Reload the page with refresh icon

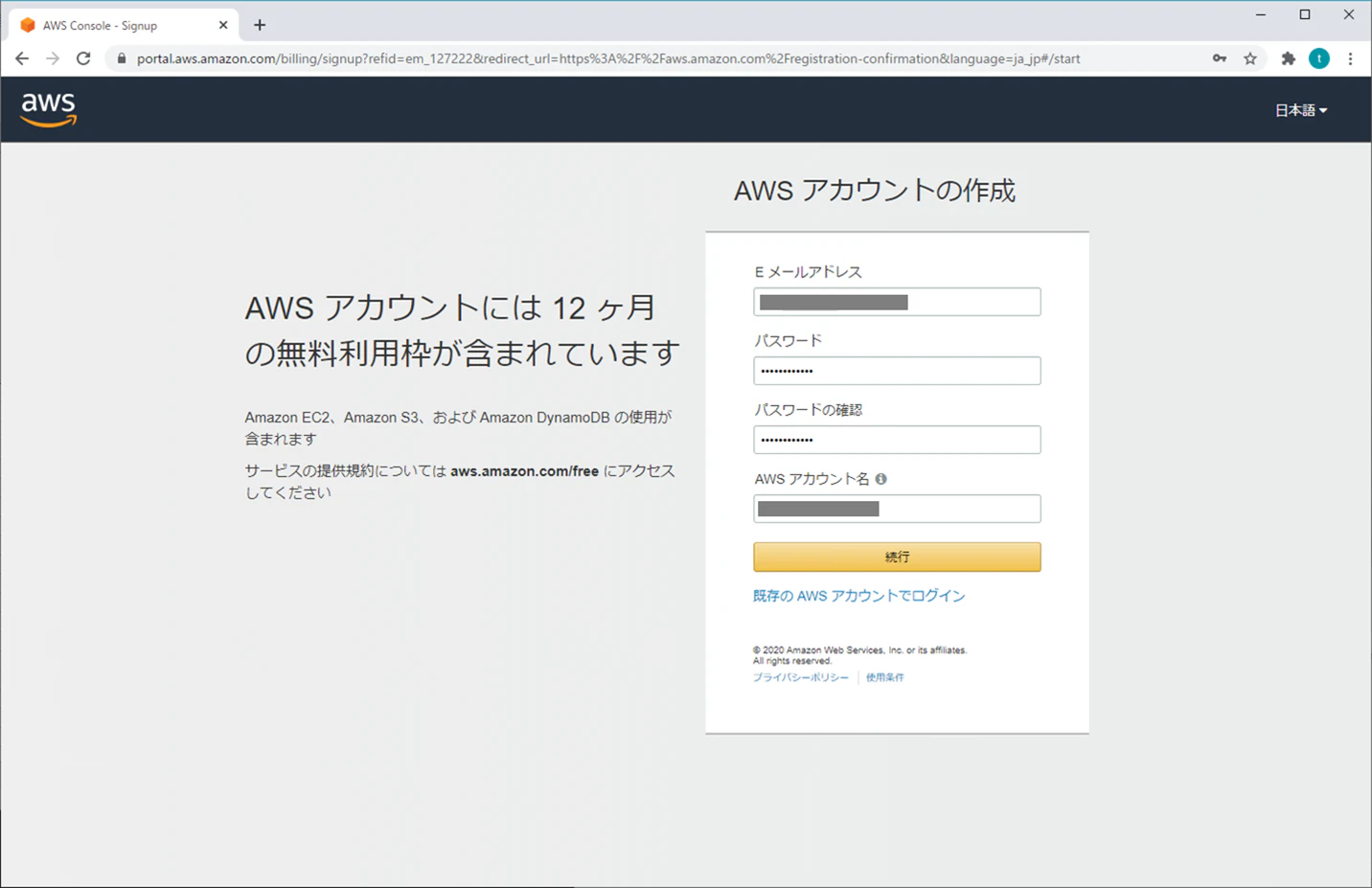pos(83,58)
